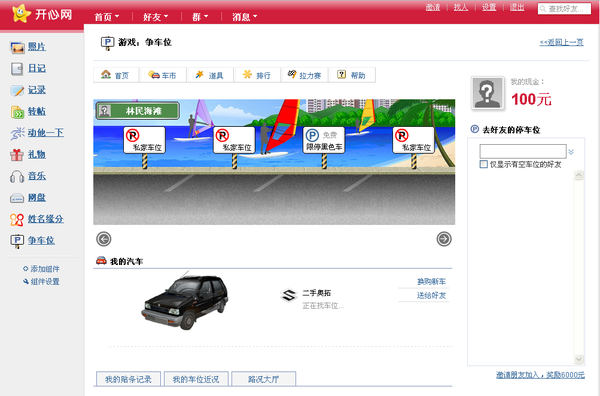This screenshot has height=396, width=600.
Task: Open the 我的贴条记录 tab
Action: (128, 379)
